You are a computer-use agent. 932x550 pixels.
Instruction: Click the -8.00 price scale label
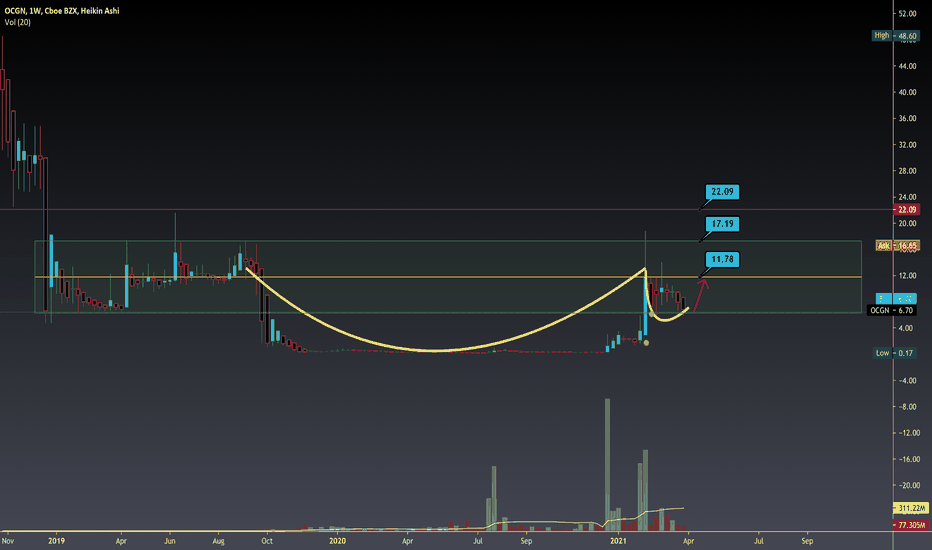[908, 407]
